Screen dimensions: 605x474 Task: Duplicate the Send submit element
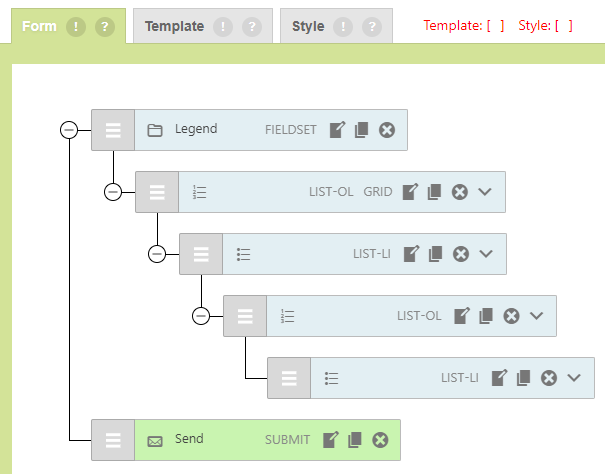coord(355,440)
